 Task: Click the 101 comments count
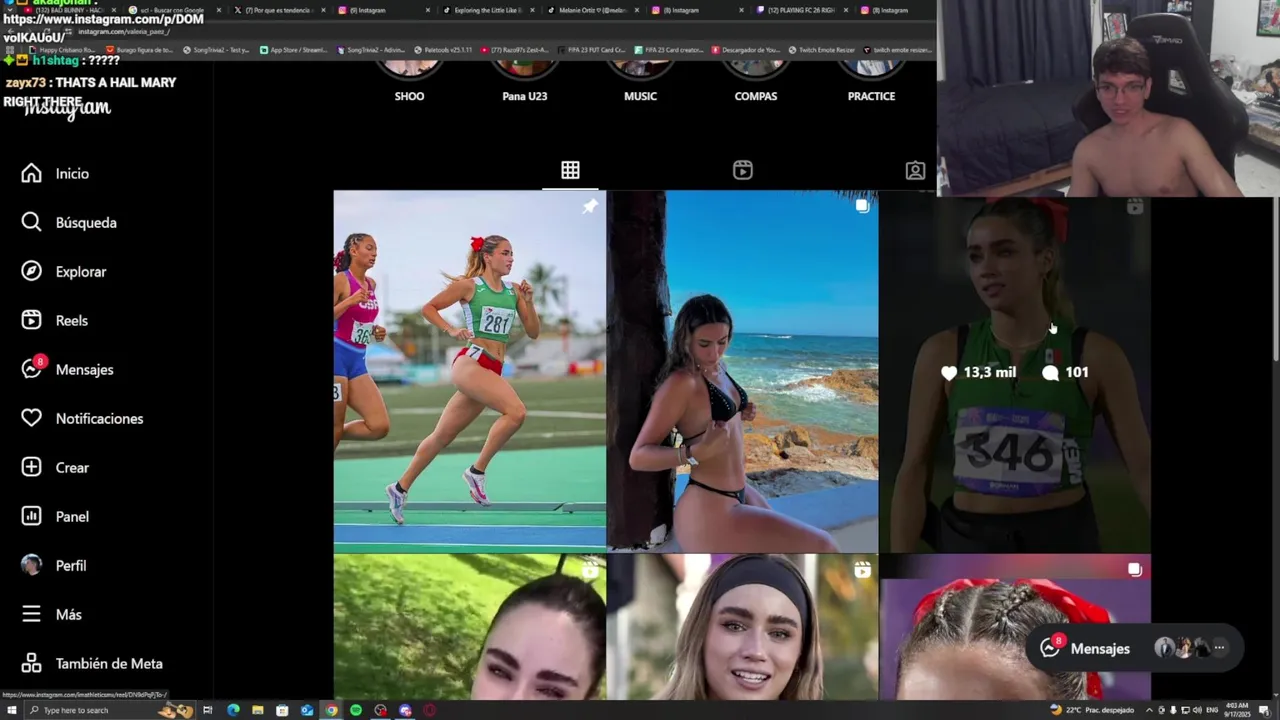[1065, 372]
